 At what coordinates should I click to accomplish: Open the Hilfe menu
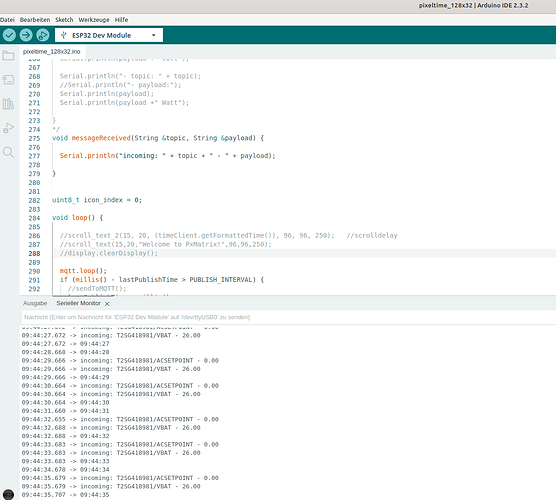pos(121,20)
